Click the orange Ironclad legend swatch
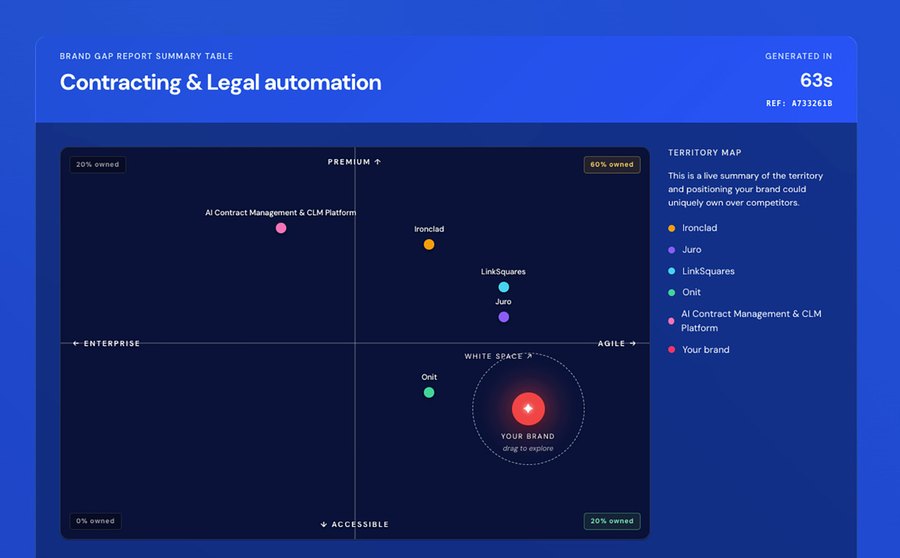This screenshot has width=900, height=558. pyautogui.click(x=672, y=228)
